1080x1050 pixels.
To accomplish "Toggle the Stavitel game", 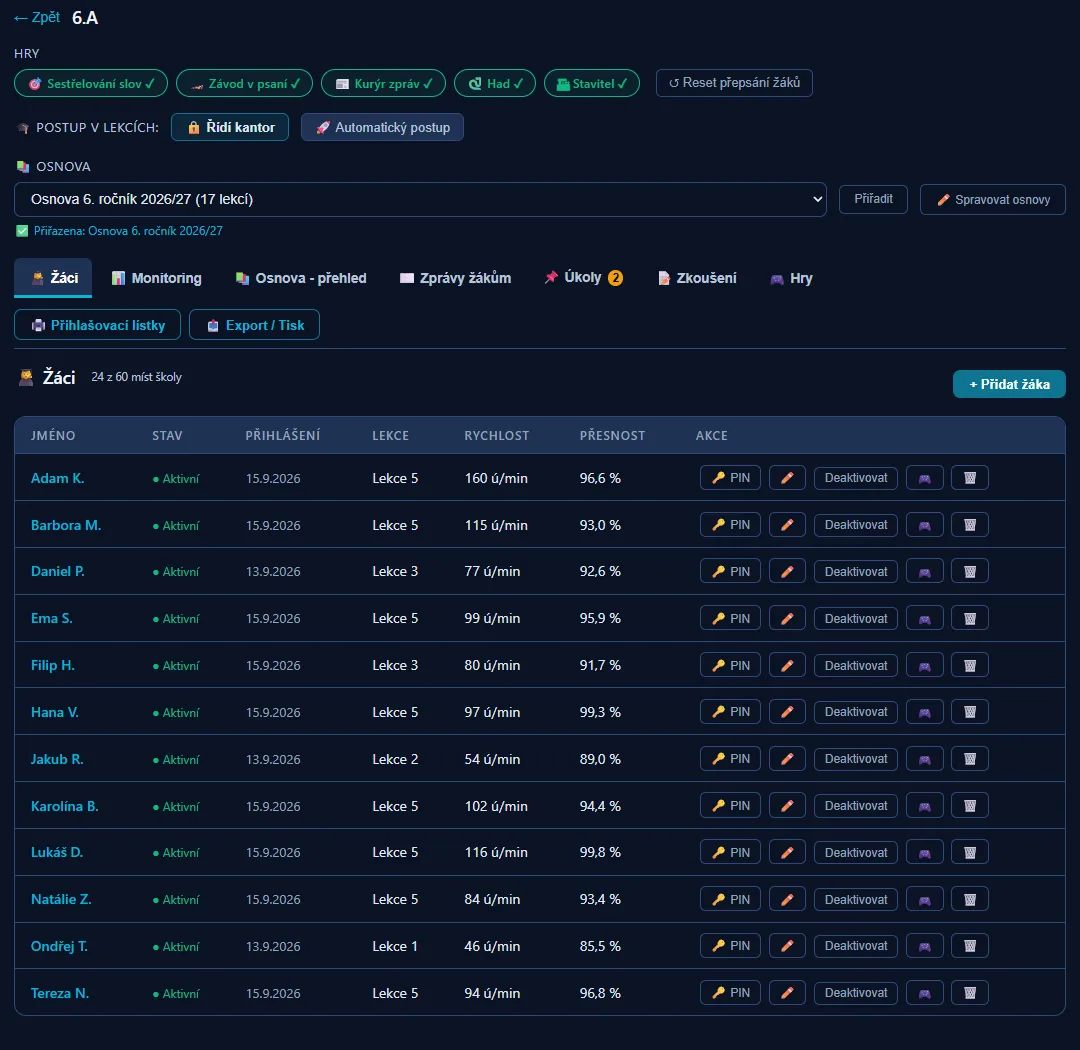I will pyautogui.click(x=592, y=83).
